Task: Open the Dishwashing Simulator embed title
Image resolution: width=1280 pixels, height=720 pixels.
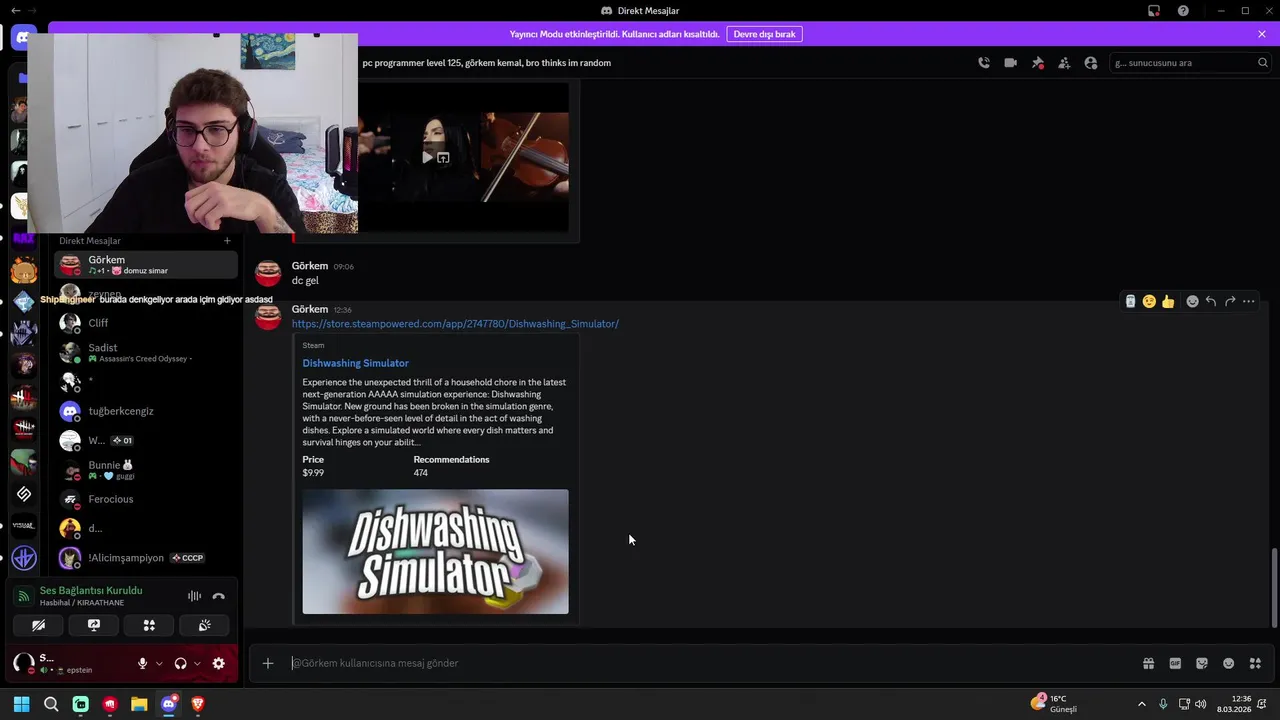Action: pos(356,363)
